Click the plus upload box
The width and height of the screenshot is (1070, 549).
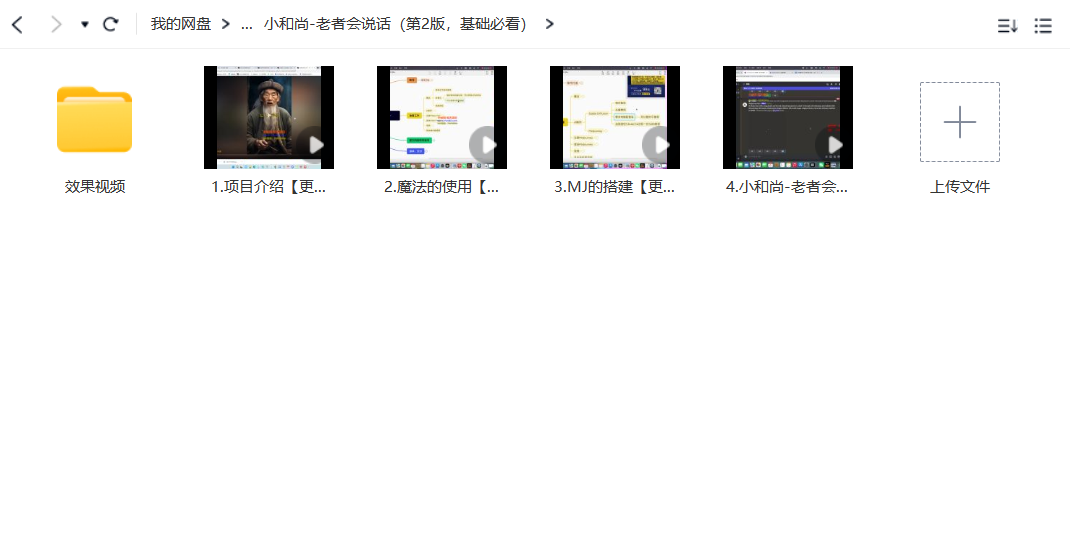pos(959,122)
